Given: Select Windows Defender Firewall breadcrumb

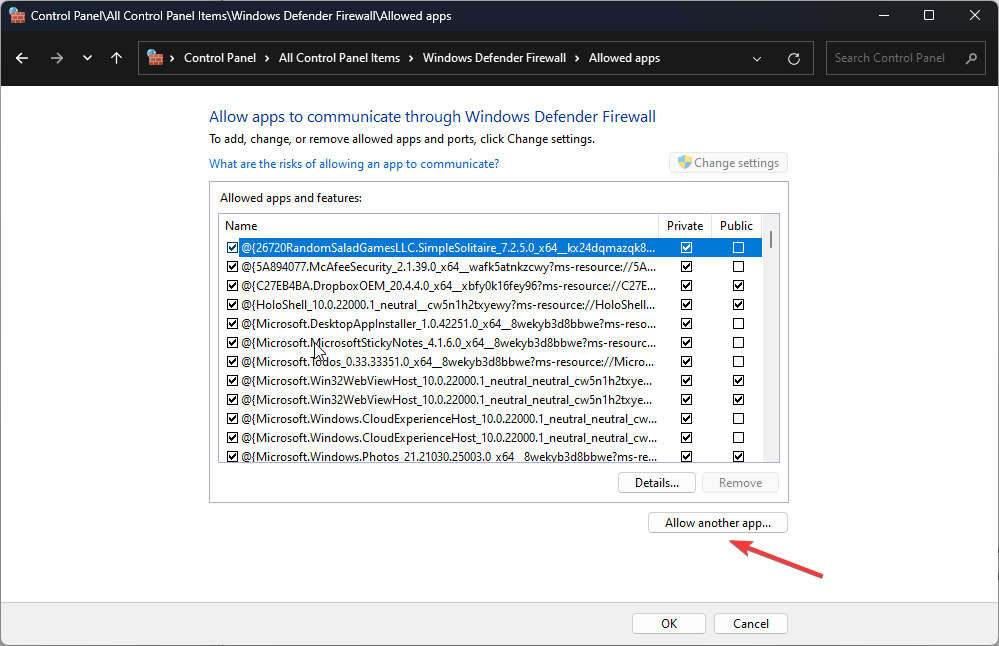Looking at the screenshot, I should (494, 58).
